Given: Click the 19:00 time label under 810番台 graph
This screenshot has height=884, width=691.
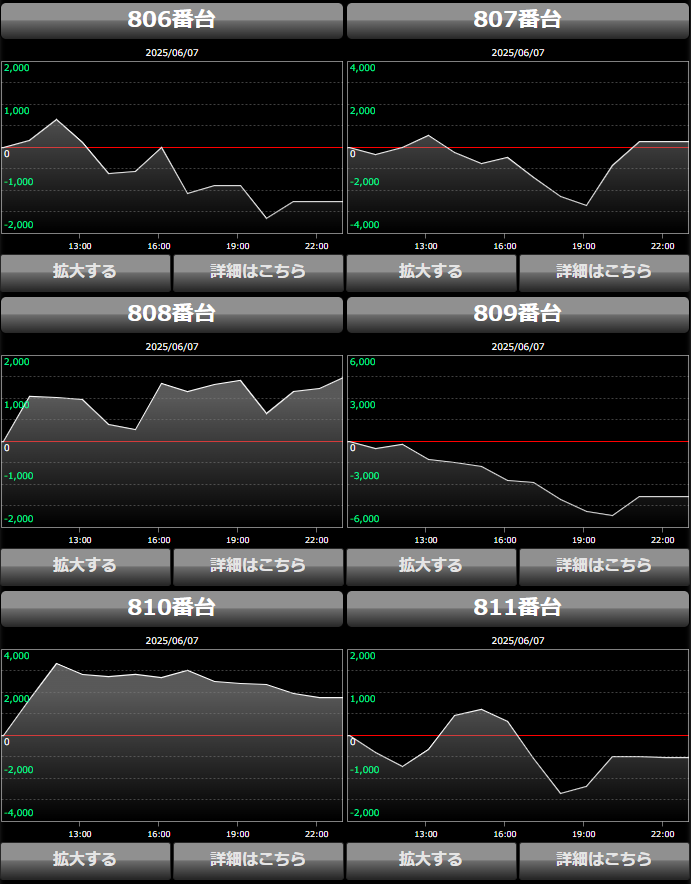Looking at the screenshot, I should click(238, 834).
